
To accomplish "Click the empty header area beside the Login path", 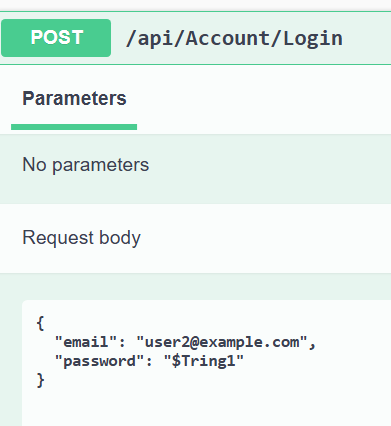I will tap(367, 38).
